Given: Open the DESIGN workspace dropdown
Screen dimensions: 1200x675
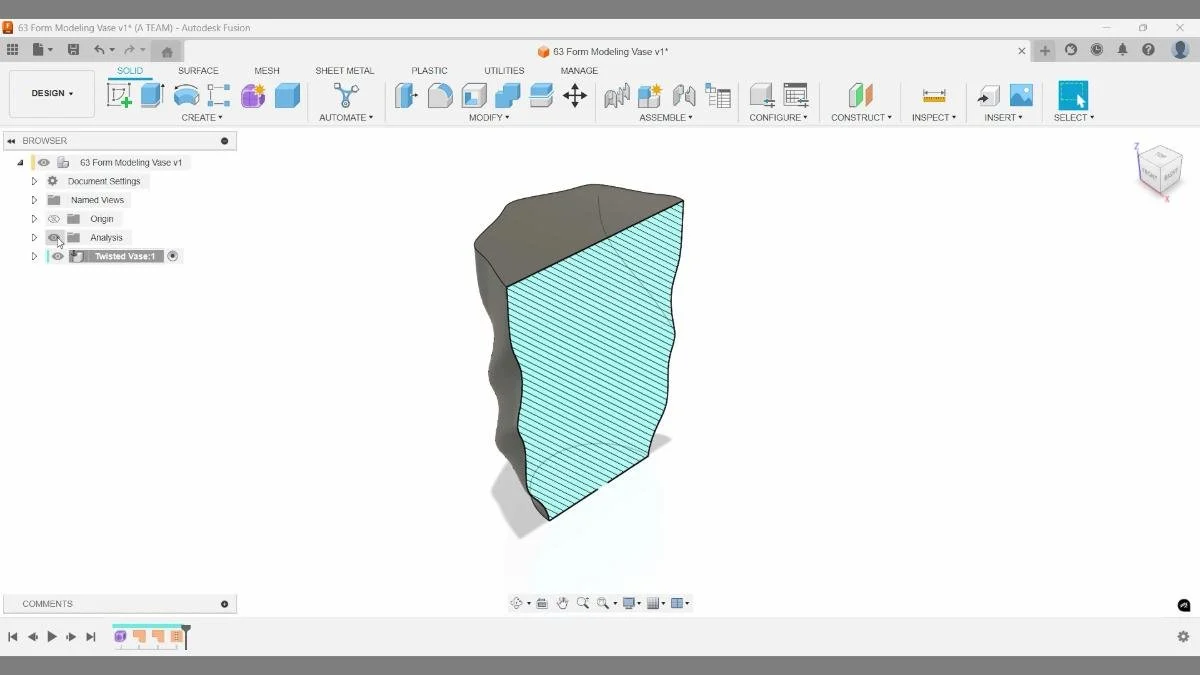Looking at the screenshot, I should coord(52,93).
